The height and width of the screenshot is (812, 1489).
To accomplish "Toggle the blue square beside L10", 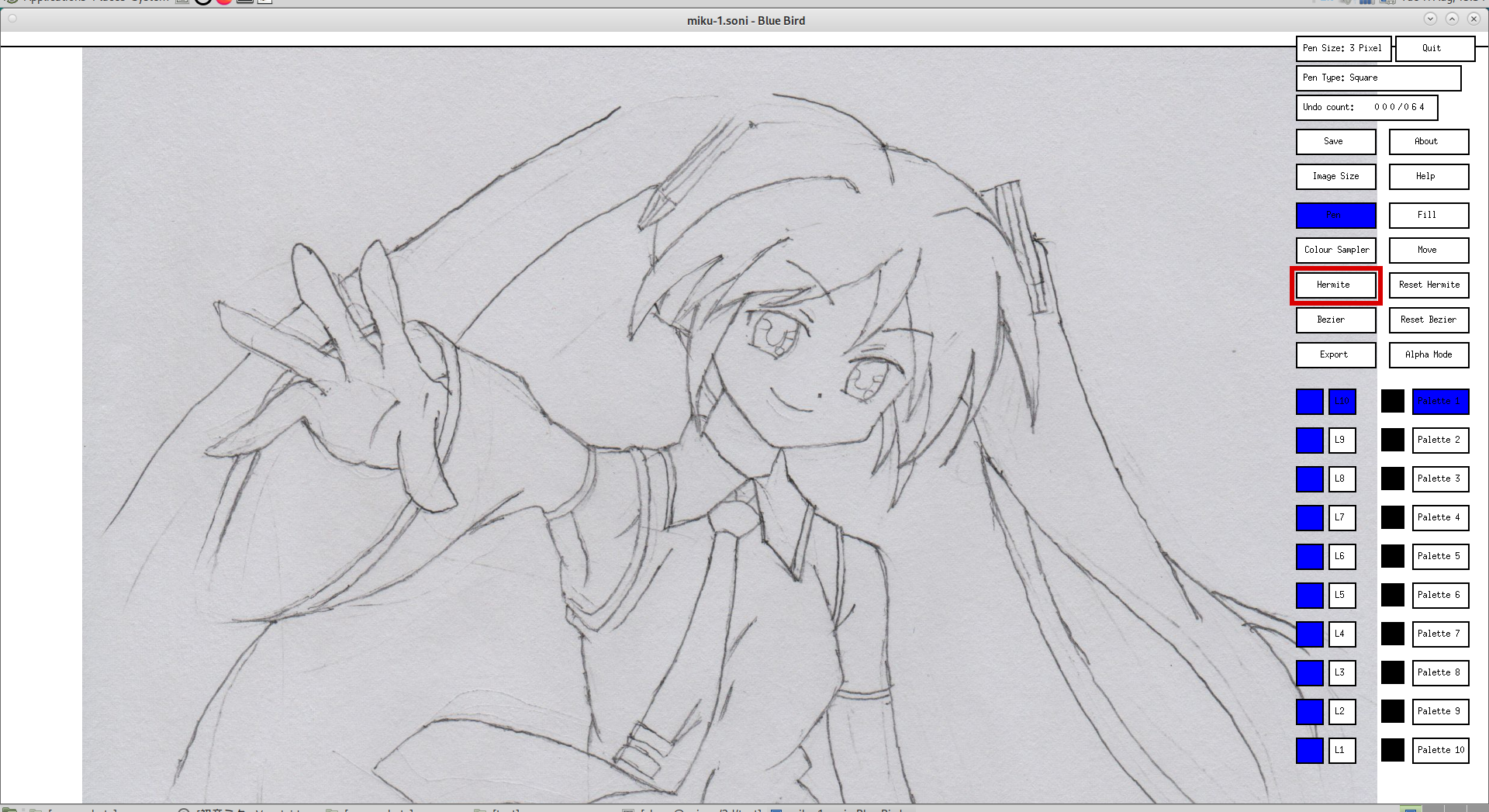I will [1310, 401].
